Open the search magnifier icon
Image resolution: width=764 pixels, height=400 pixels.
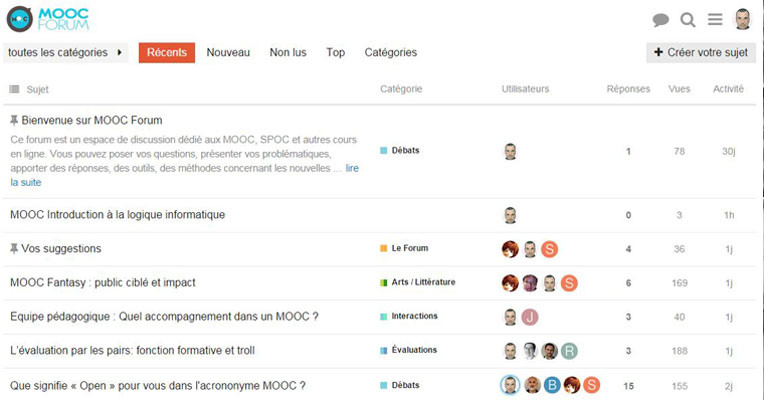[x=688, y=20]
